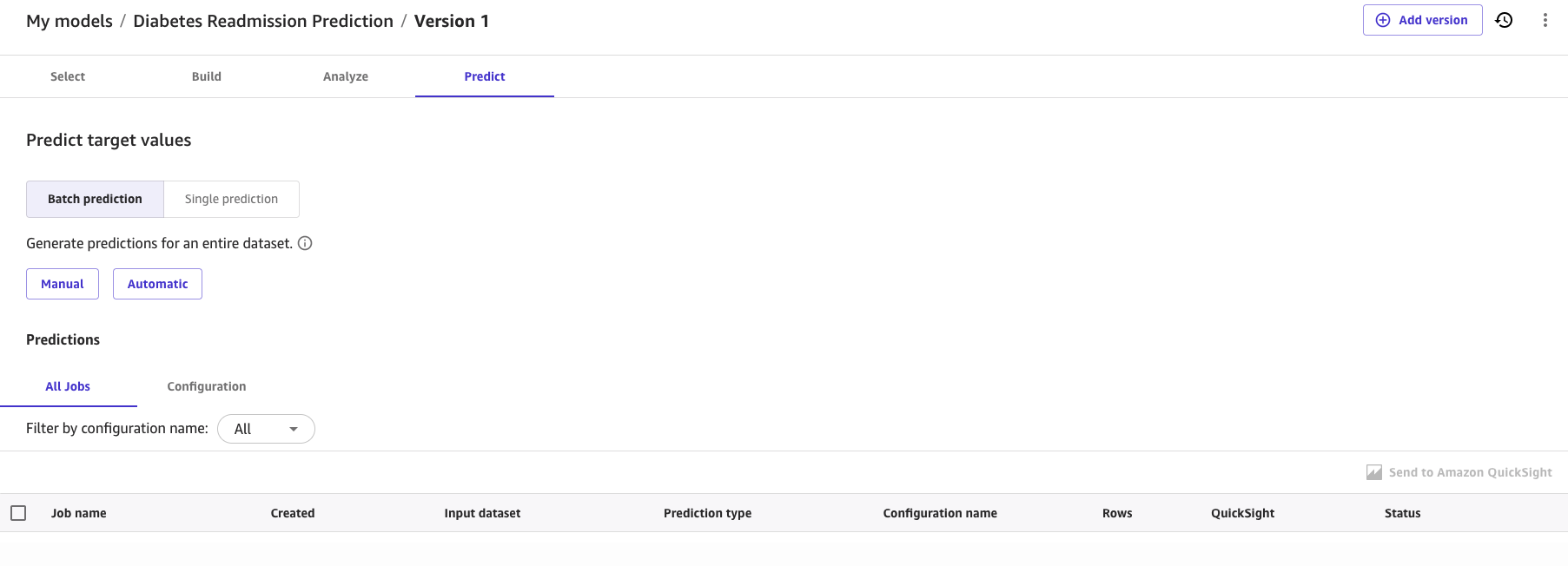Click the Status column header

point(1402,513)
